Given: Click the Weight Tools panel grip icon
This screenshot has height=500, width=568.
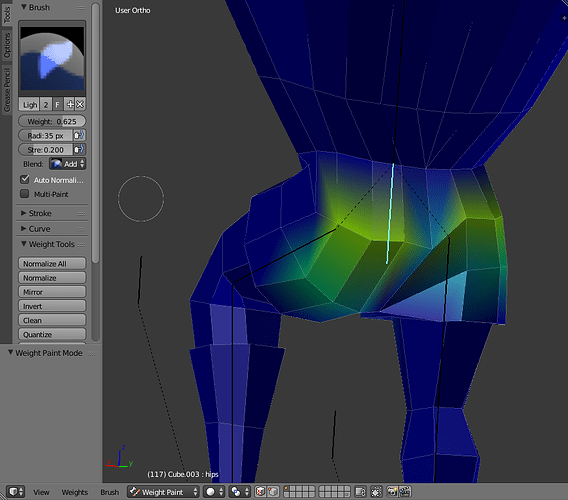Looking at the screenshot, I should point(81,245).
